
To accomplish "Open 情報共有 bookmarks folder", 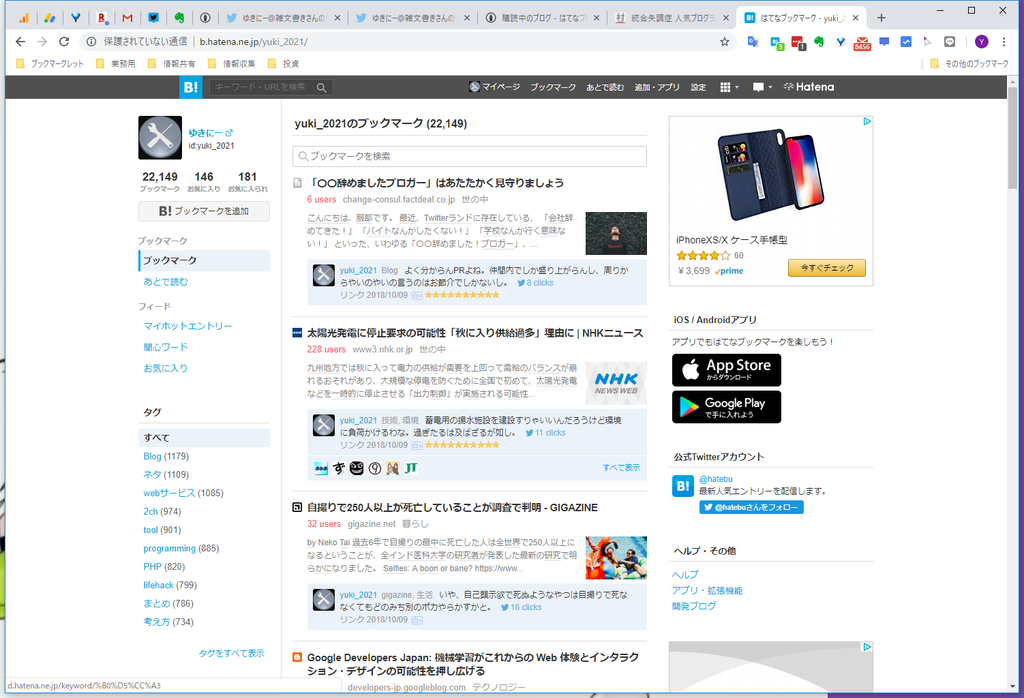I will tap(172, 64).
